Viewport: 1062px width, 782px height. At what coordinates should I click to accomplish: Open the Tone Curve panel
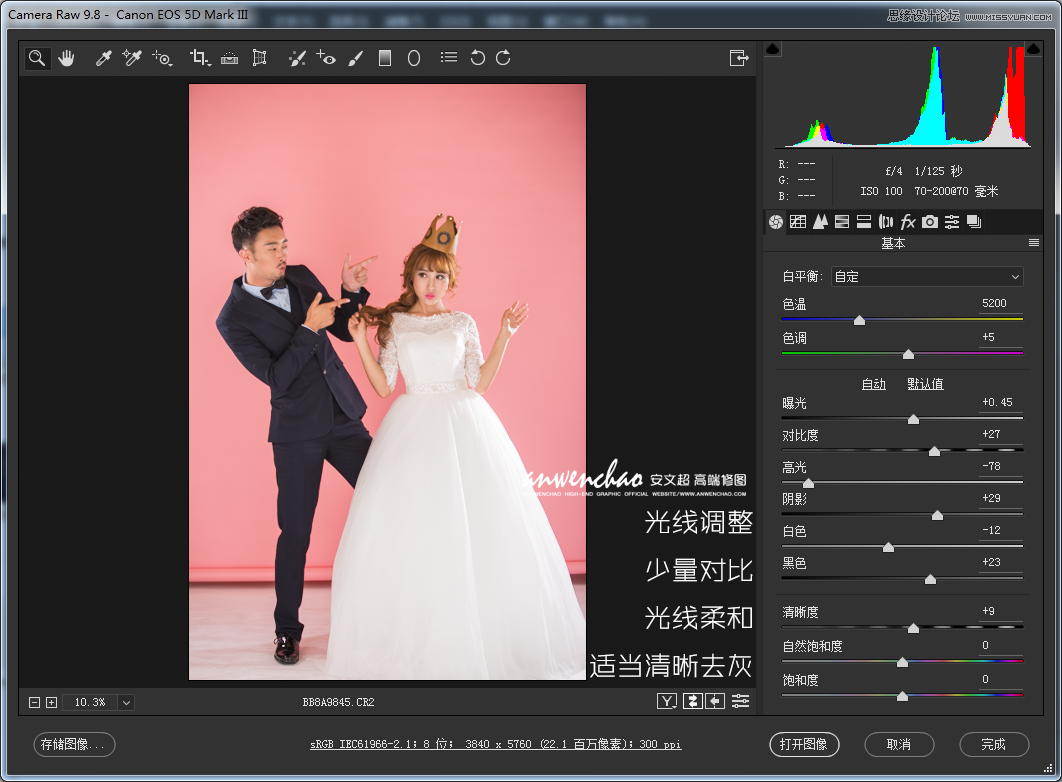798,221
